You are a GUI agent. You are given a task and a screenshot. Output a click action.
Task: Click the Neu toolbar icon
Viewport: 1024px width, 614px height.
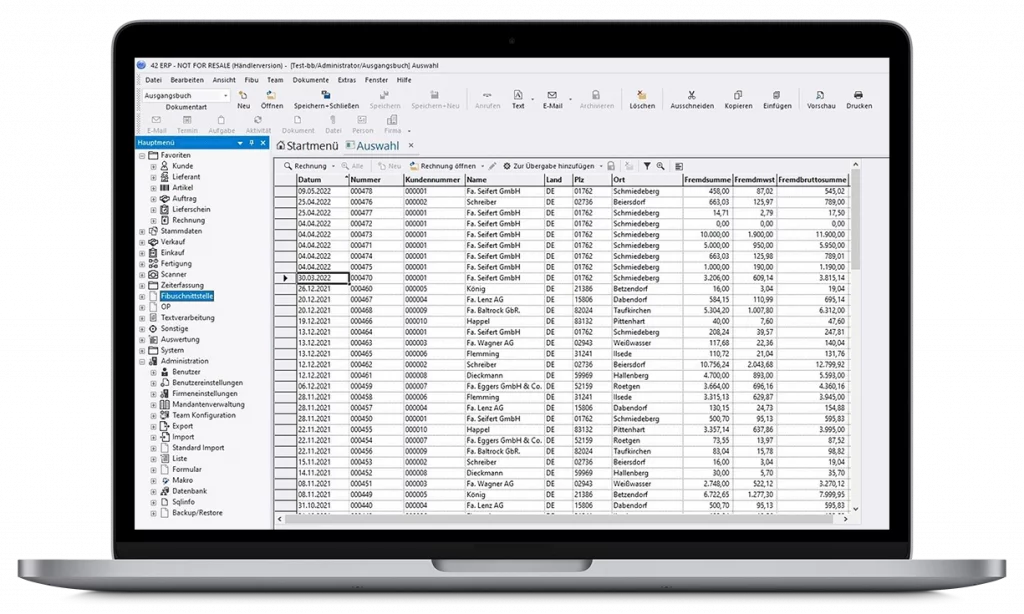point(243,95)
